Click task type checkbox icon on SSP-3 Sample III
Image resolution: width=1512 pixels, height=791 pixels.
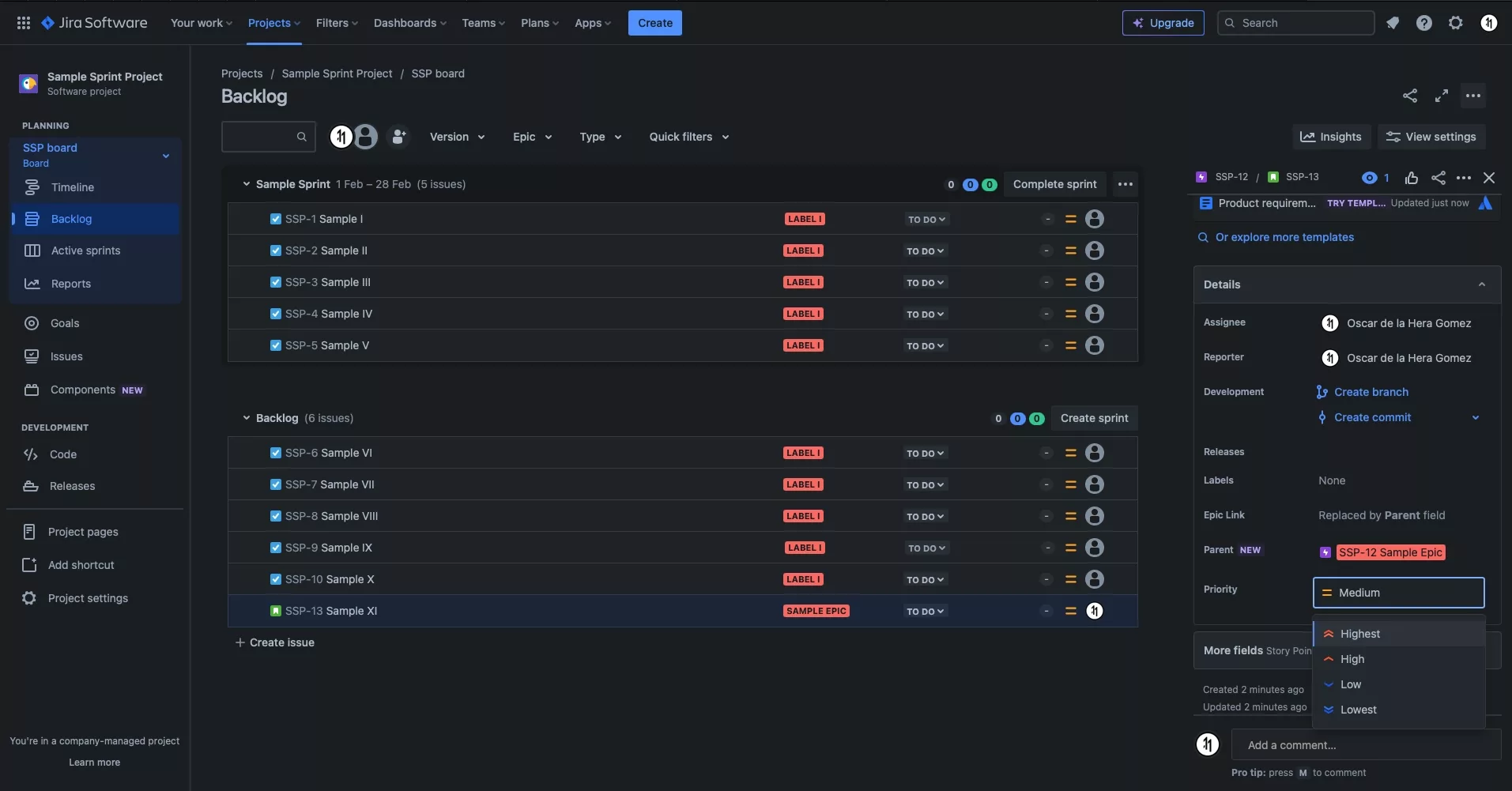point(276,282)
